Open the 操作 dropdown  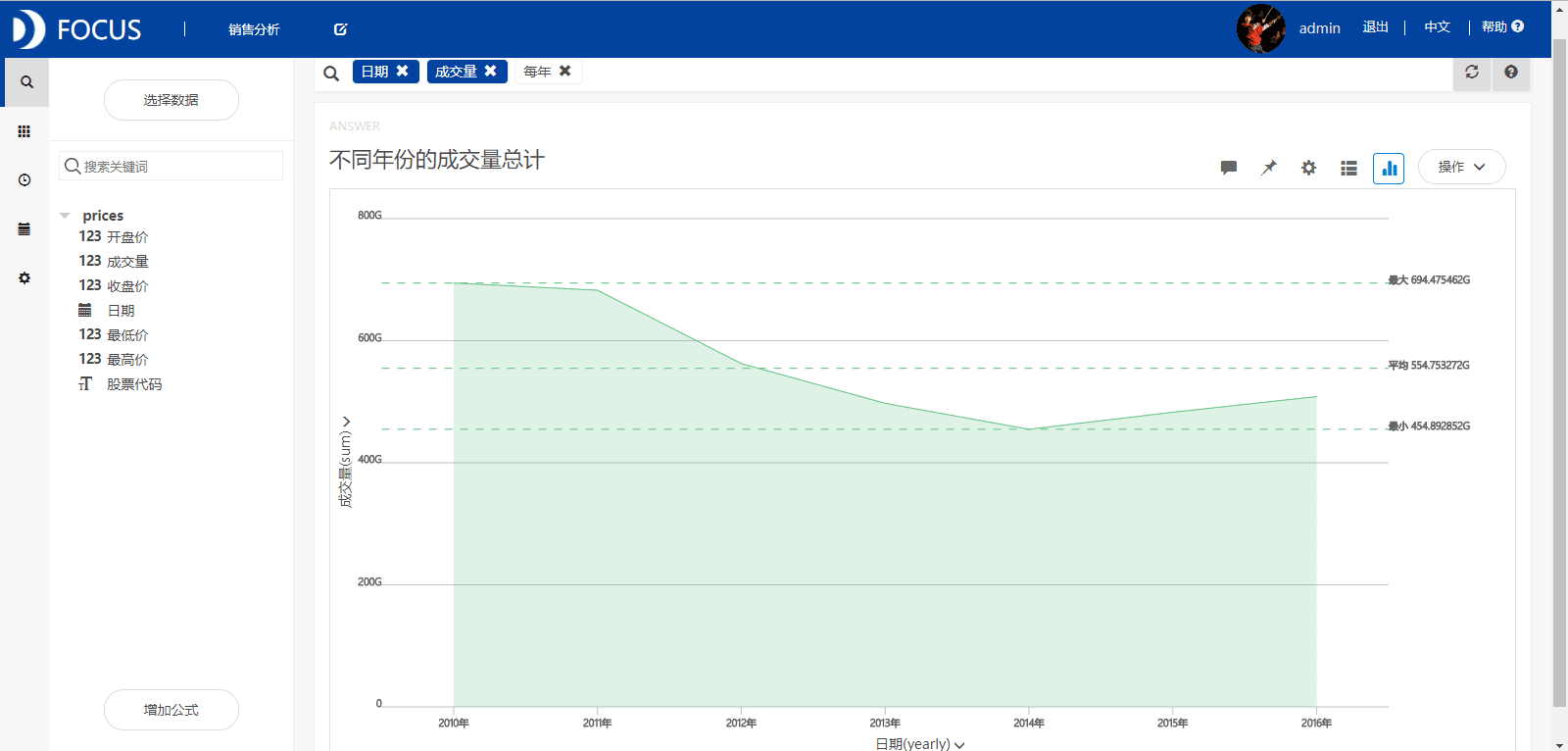[1461, 167]
